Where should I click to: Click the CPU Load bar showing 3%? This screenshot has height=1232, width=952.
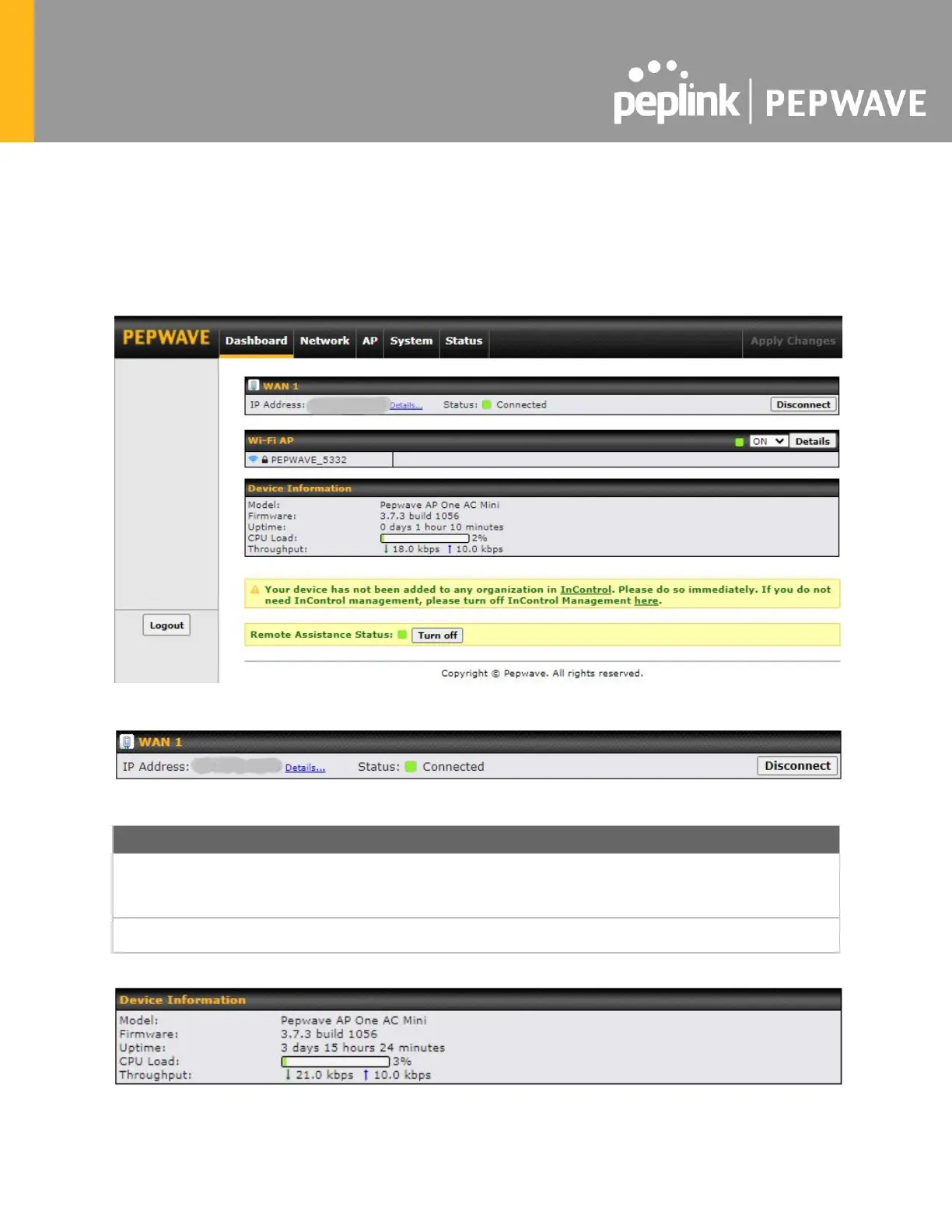click(x=335, y=1062)
